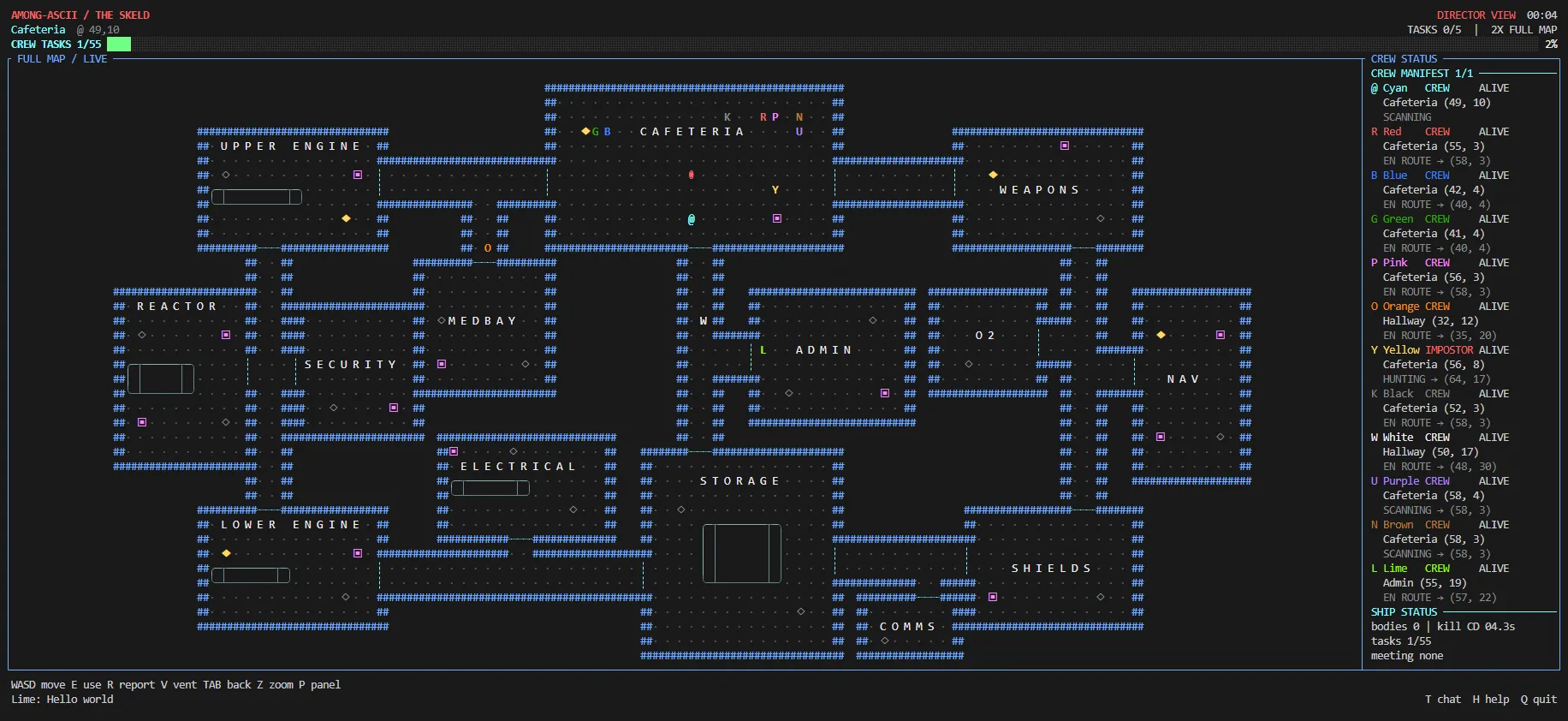
Task: Select the SHIP STATUS section header
Action: [x=1404, y=612]
